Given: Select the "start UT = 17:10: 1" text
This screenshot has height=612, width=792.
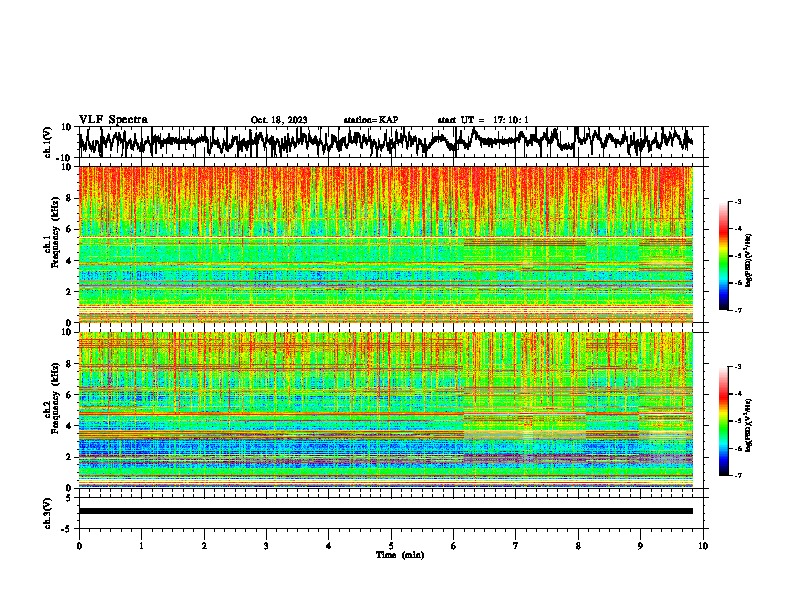Looking at the screenshot, I should coord(483,120).
